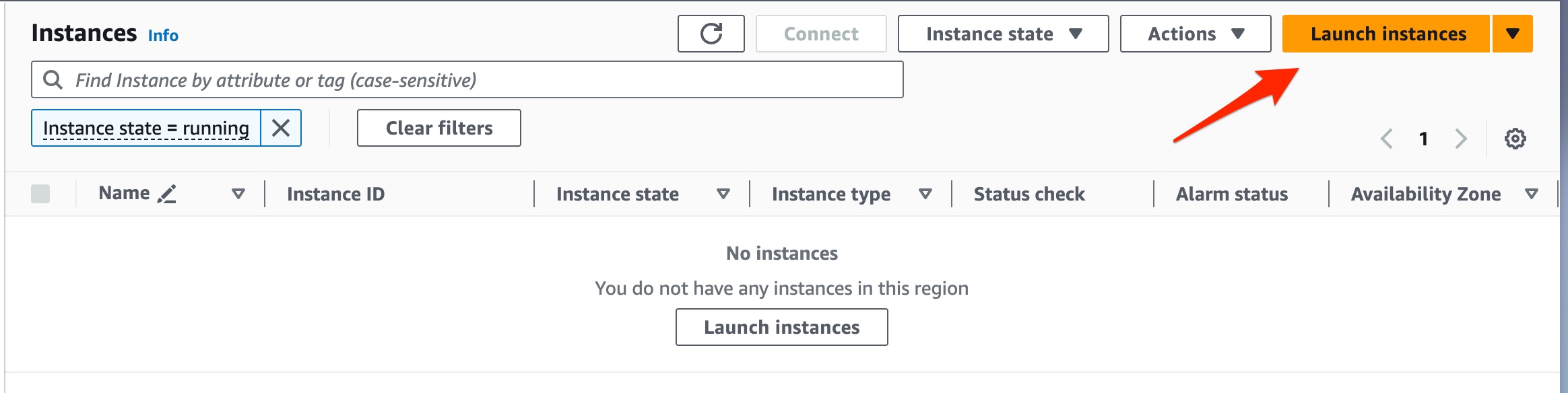Sort by Name column arrow
The height and width of the screenshot is (393, 1568).
[238, 194]
